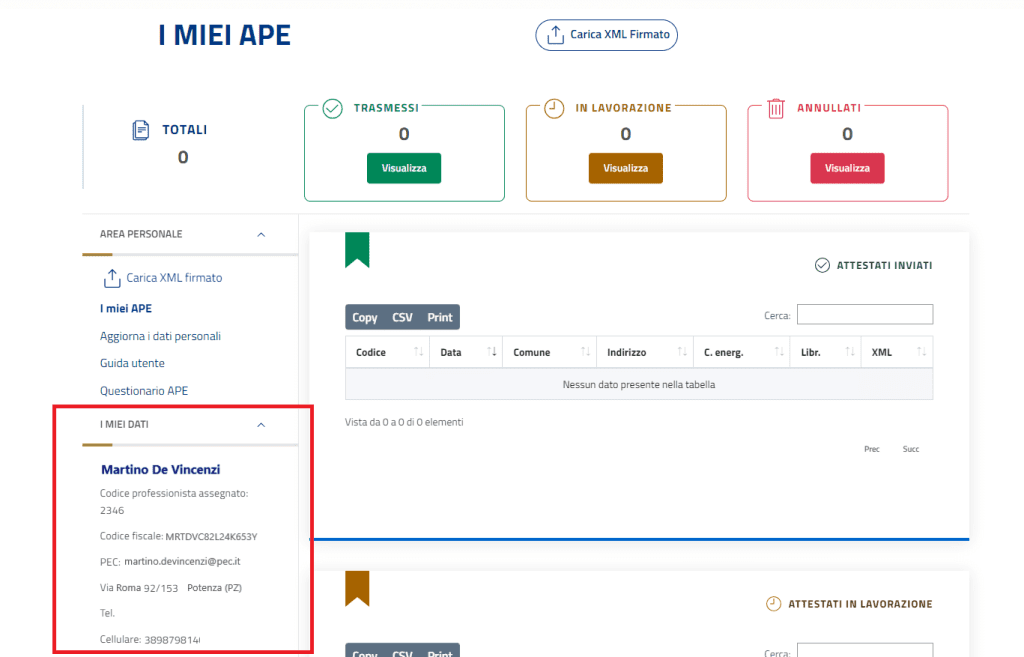Click the name Martino De Vincenzi
Viewport: 1024px width, 657px height.
(161, 470)
